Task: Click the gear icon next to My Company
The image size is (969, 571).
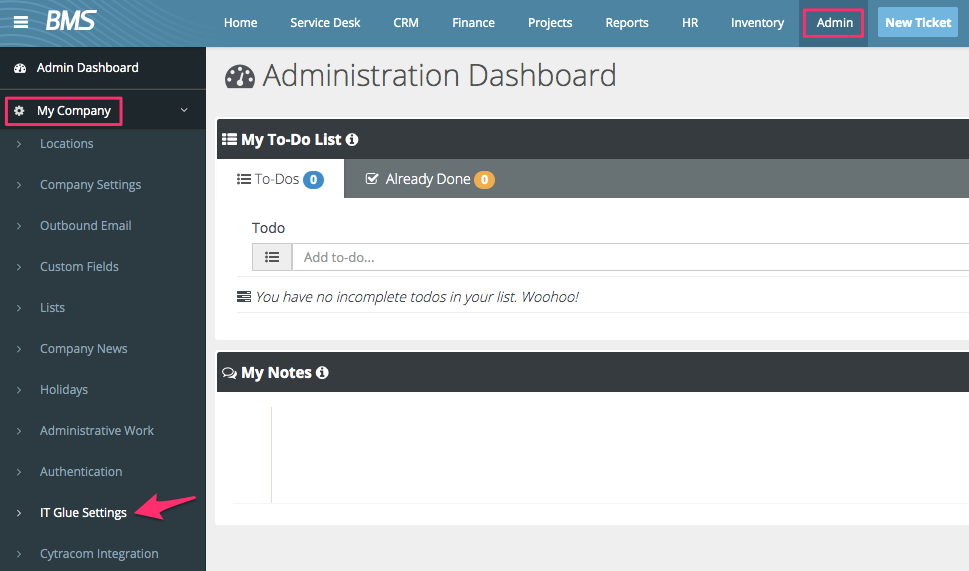Action: pos(20,111)
